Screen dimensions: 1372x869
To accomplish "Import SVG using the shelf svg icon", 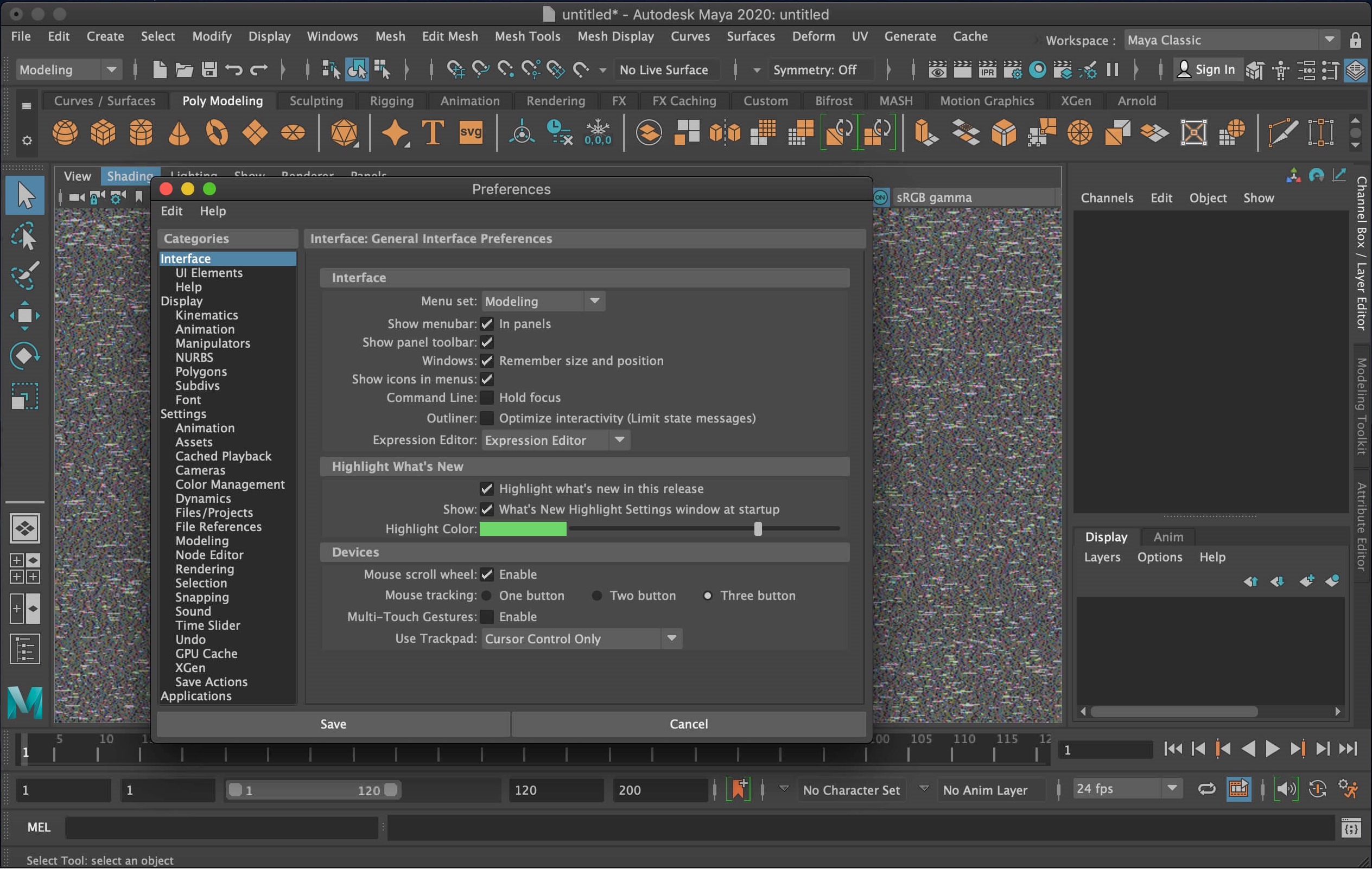I will (x=471, y=133).
